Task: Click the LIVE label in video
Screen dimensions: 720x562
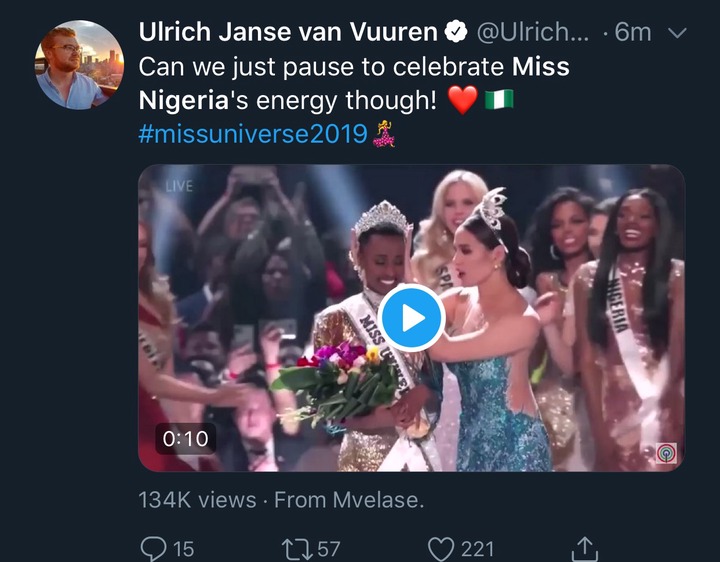Action: click(x=178, y=187)
